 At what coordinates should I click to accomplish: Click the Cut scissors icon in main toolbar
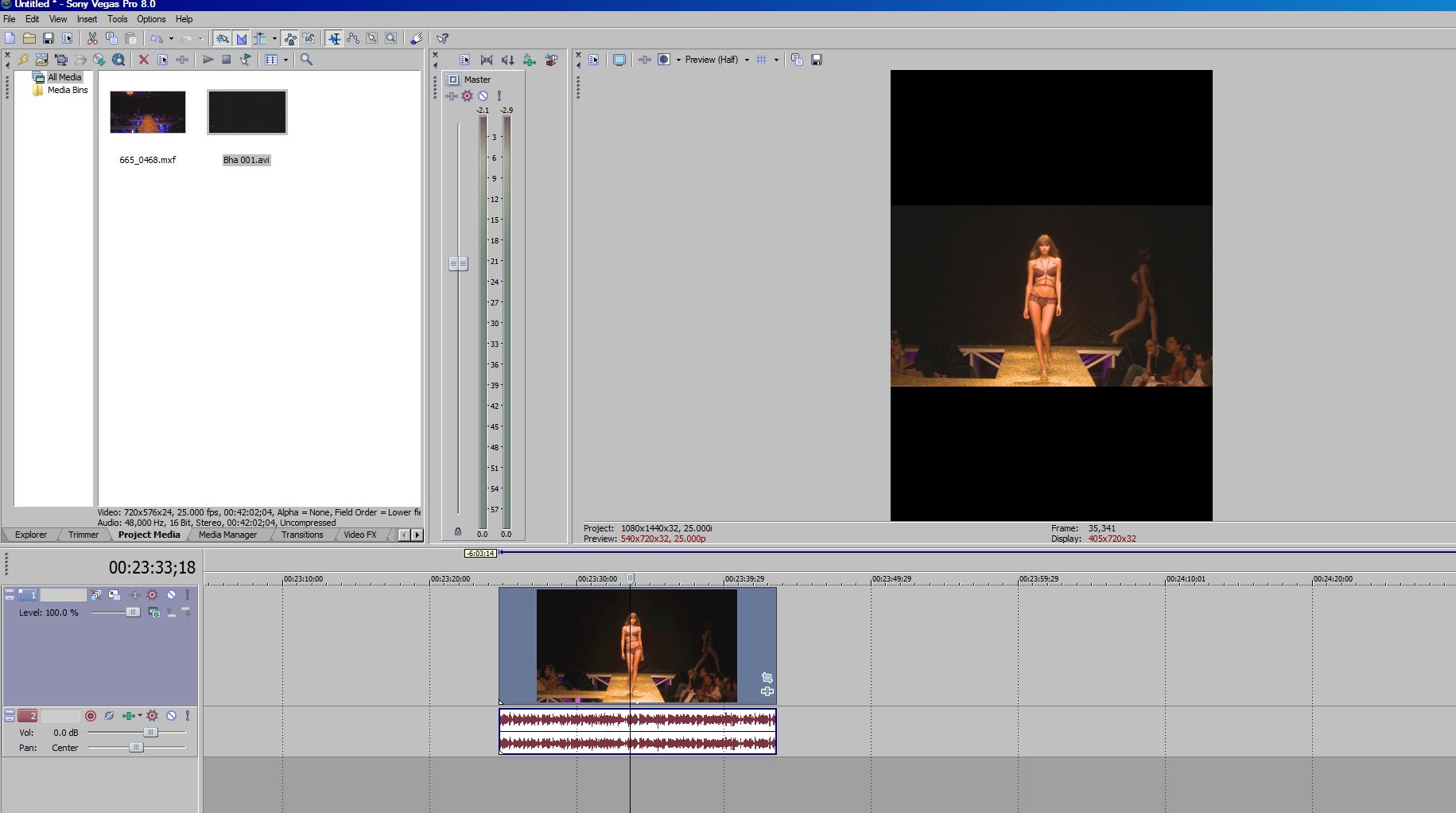point(92,38)
